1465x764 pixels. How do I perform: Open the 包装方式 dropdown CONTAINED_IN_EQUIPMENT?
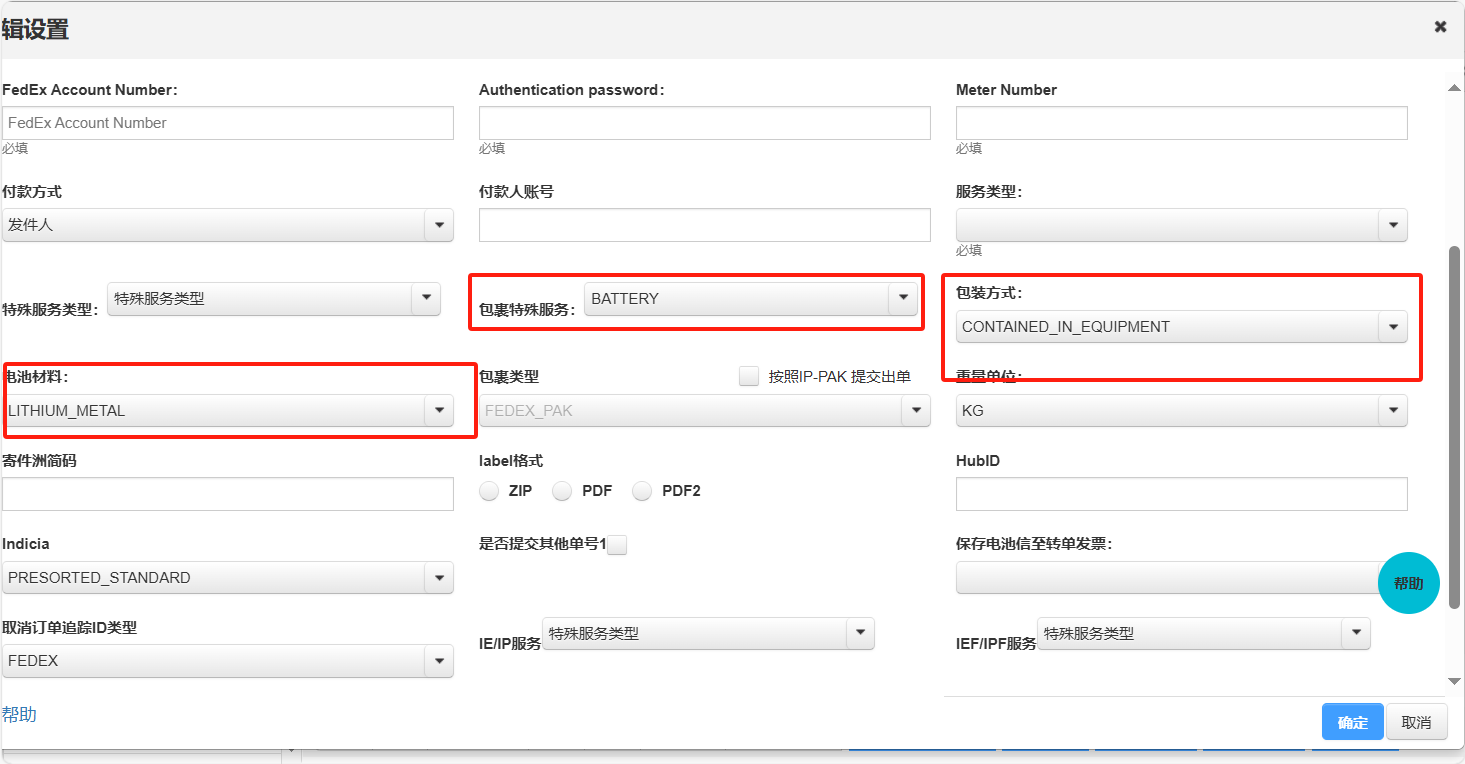pos(1182,326)
